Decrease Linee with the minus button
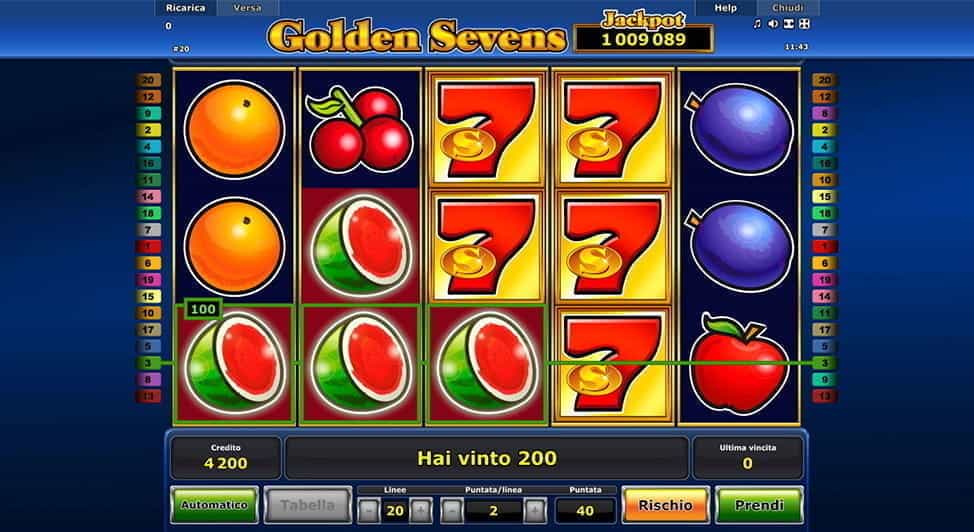Image resolution: width=974 pixels, height=532 pixels. point(368,511)
